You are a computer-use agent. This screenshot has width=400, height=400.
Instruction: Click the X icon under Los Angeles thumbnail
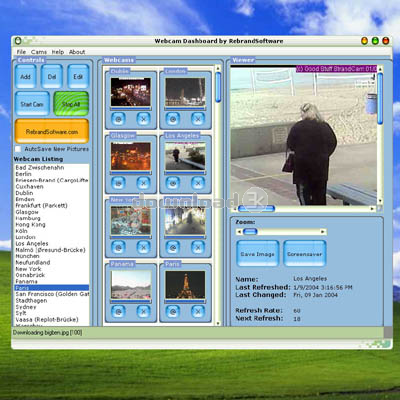[198, 183]
